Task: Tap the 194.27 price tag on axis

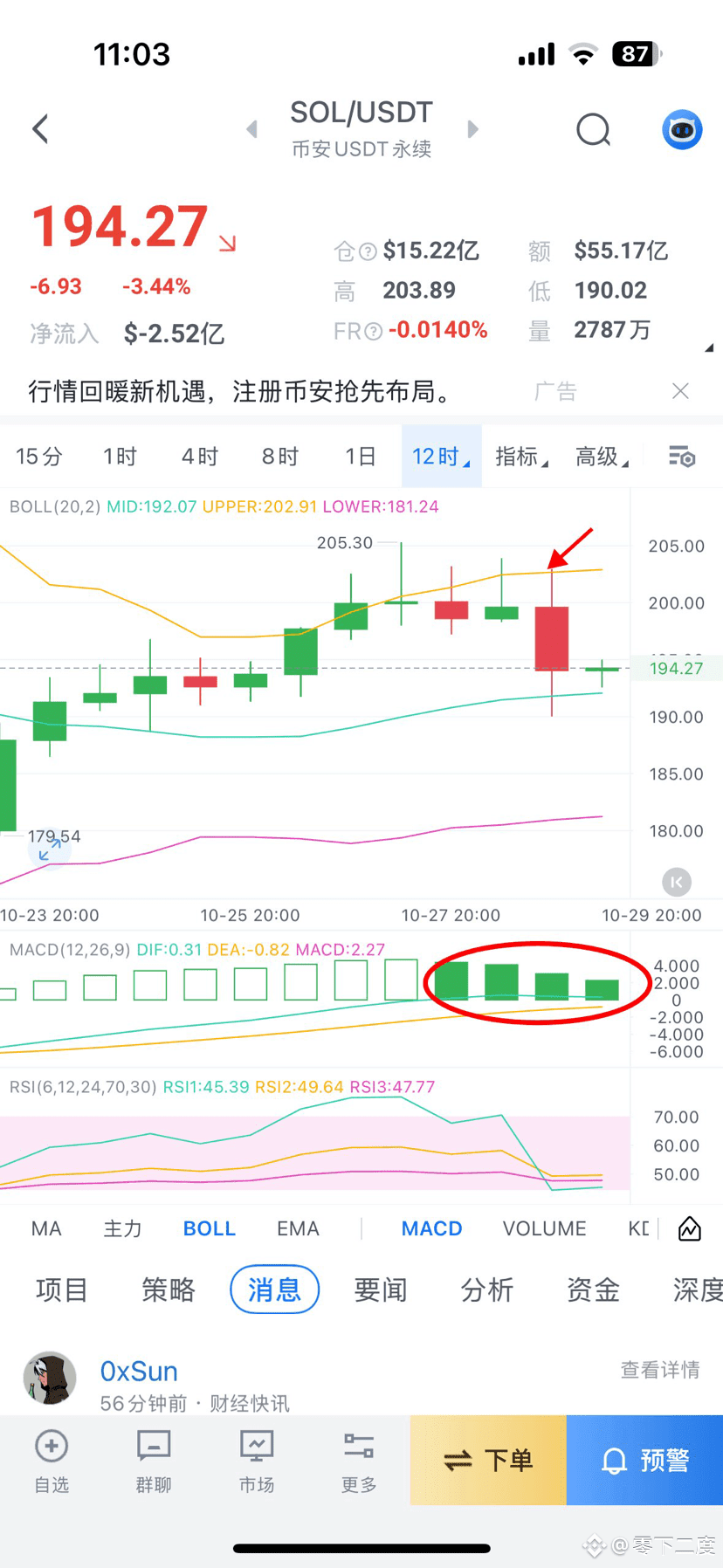Action: (x=677, y=669)
